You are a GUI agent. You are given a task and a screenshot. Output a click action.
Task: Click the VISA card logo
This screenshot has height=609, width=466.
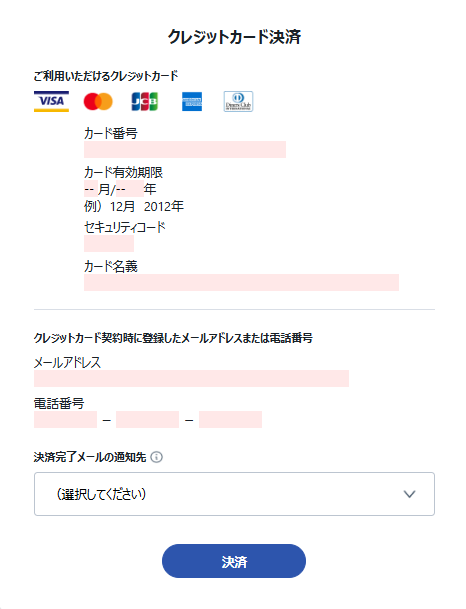coord(51,101)
